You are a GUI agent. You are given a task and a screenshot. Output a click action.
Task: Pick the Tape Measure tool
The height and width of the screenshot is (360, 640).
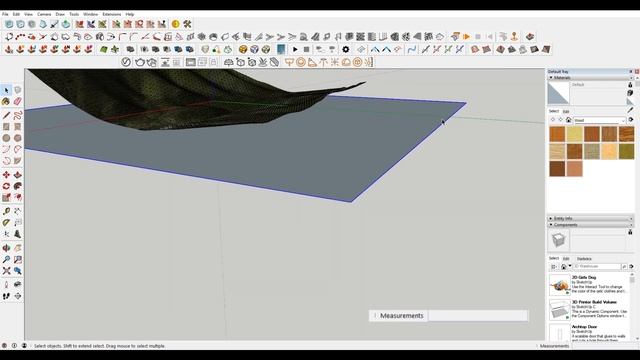point(6,211)
